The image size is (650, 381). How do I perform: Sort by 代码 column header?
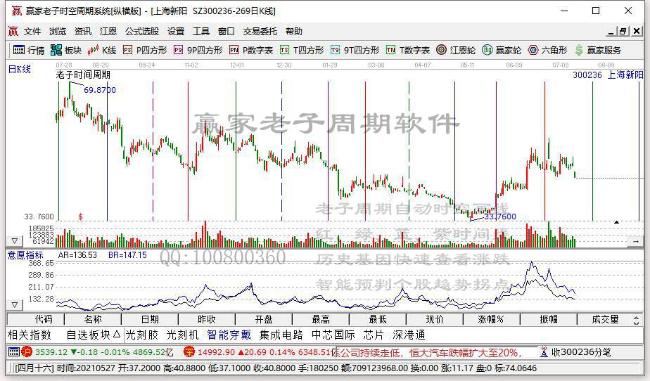(36, 319)
